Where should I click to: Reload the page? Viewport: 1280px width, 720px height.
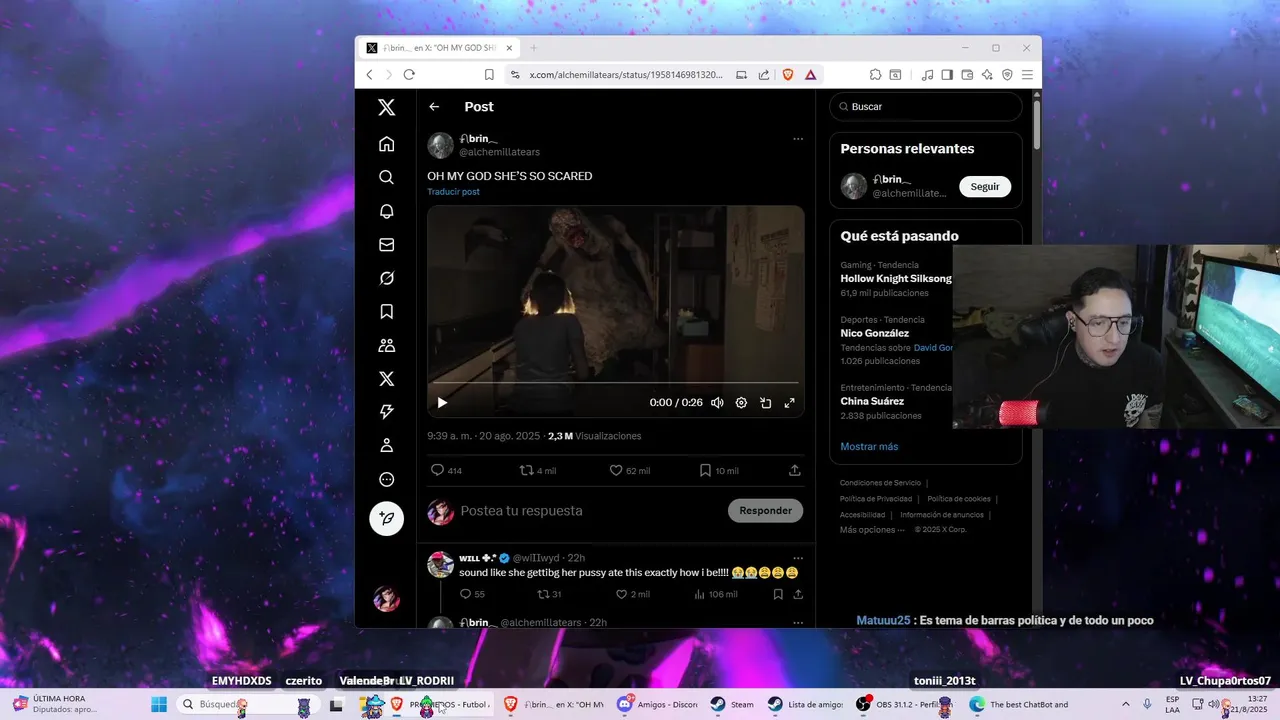pyautogui.click(x=409, y=75)
